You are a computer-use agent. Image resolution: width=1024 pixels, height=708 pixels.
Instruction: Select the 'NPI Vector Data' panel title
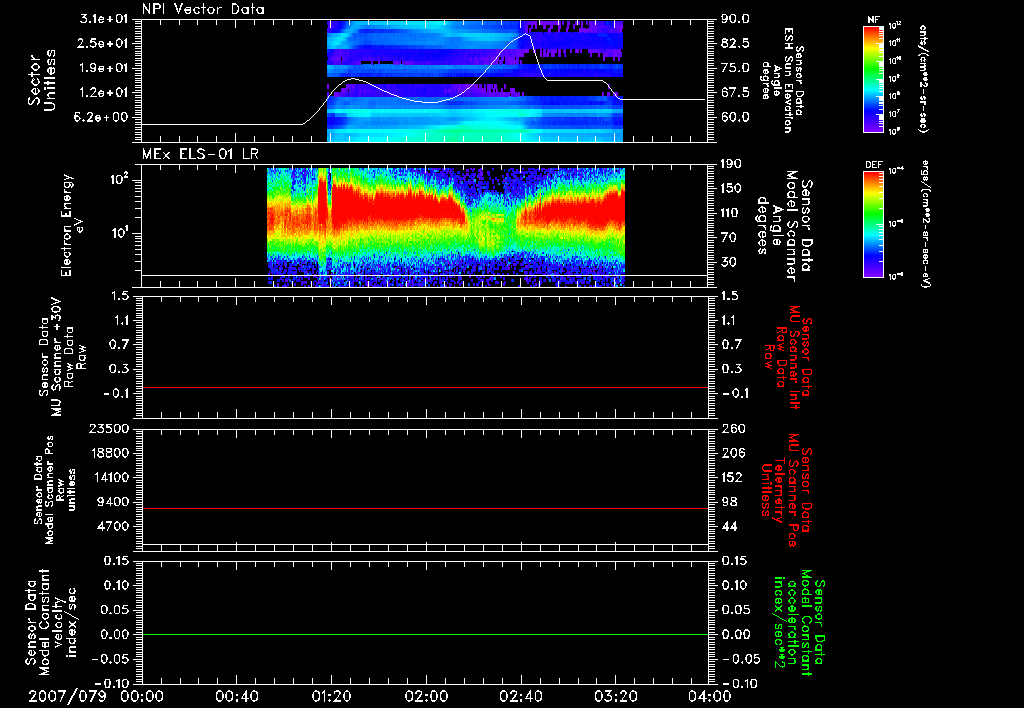(203, 9)
